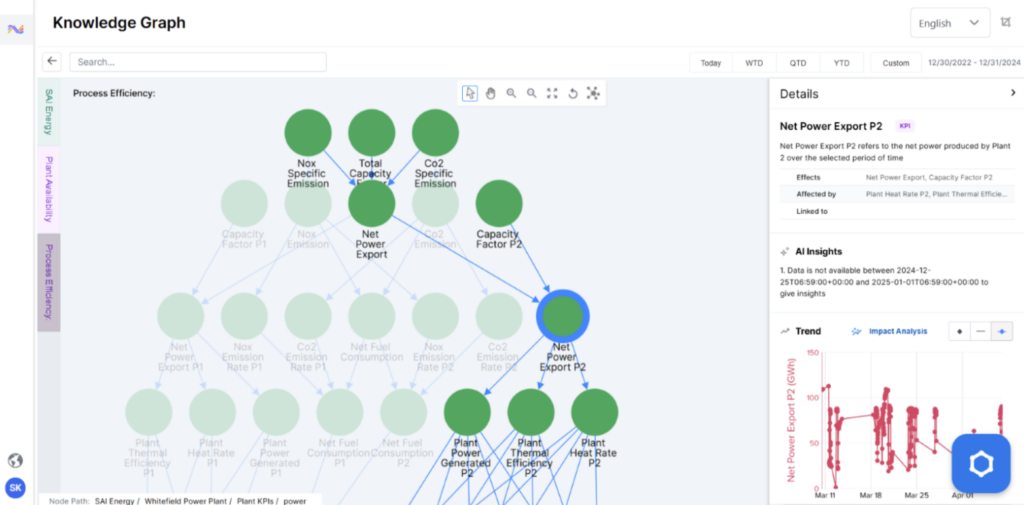
Task: Select the Total Capacity Factor node
Action: pyautogui.click(x=372, y=133)
